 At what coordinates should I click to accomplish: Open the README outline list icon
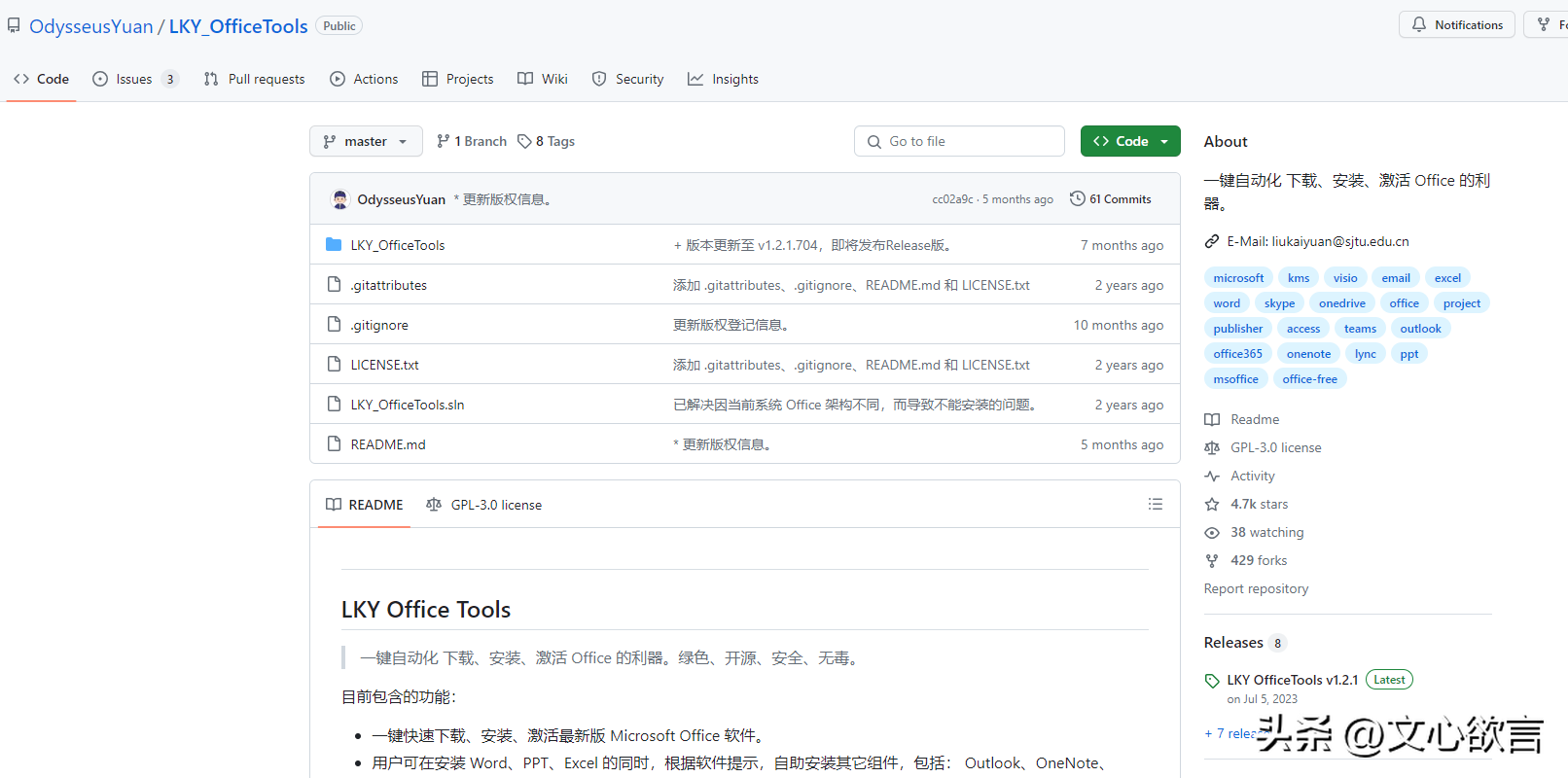(1156, 504)
